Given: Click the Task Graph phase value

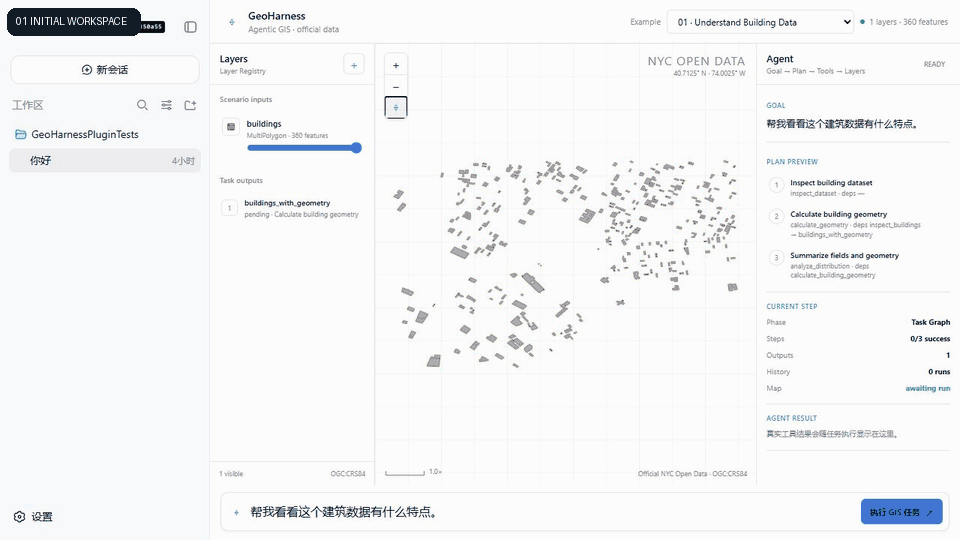Looking at the screenshot, I should (930, 322).
